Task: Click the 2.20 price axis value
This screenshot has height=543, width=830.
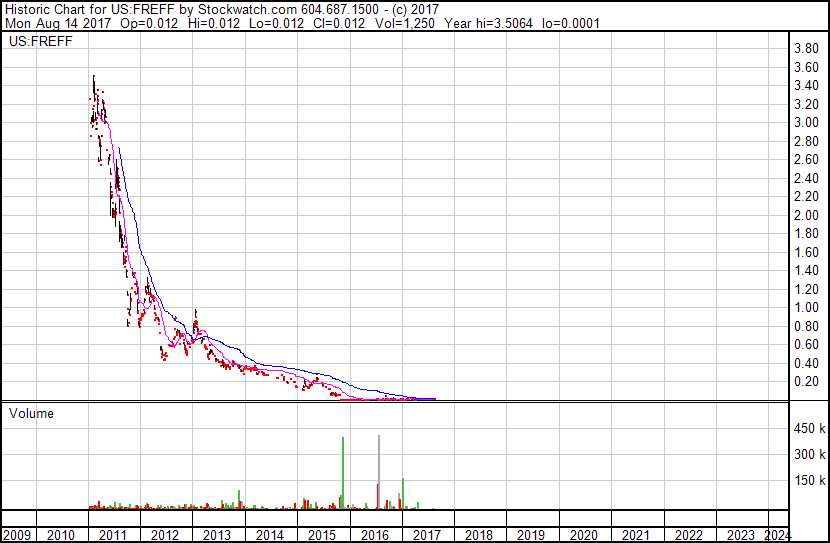Action: [806, 196]
